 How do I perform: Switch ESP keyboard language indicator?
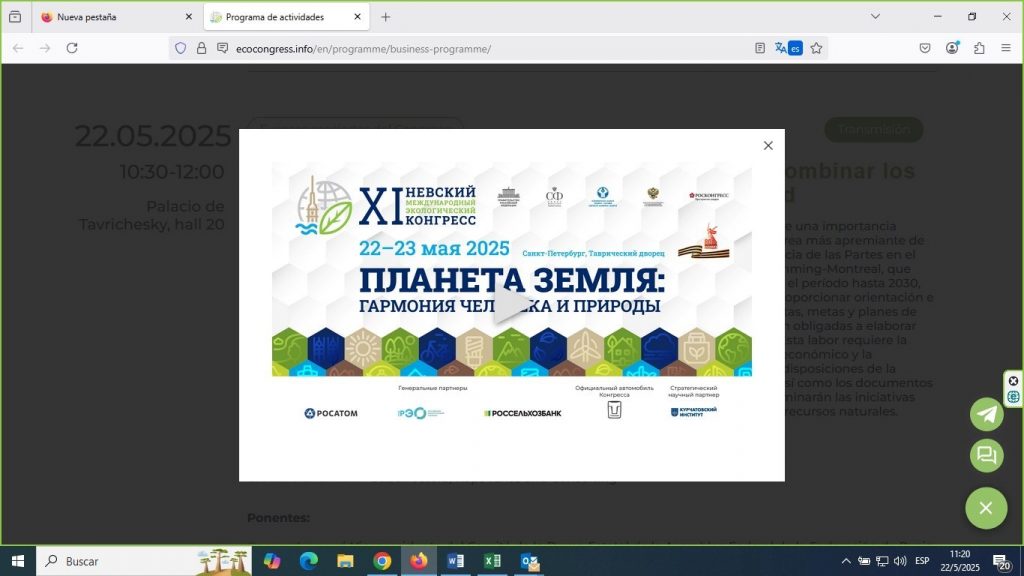(922, 561)
